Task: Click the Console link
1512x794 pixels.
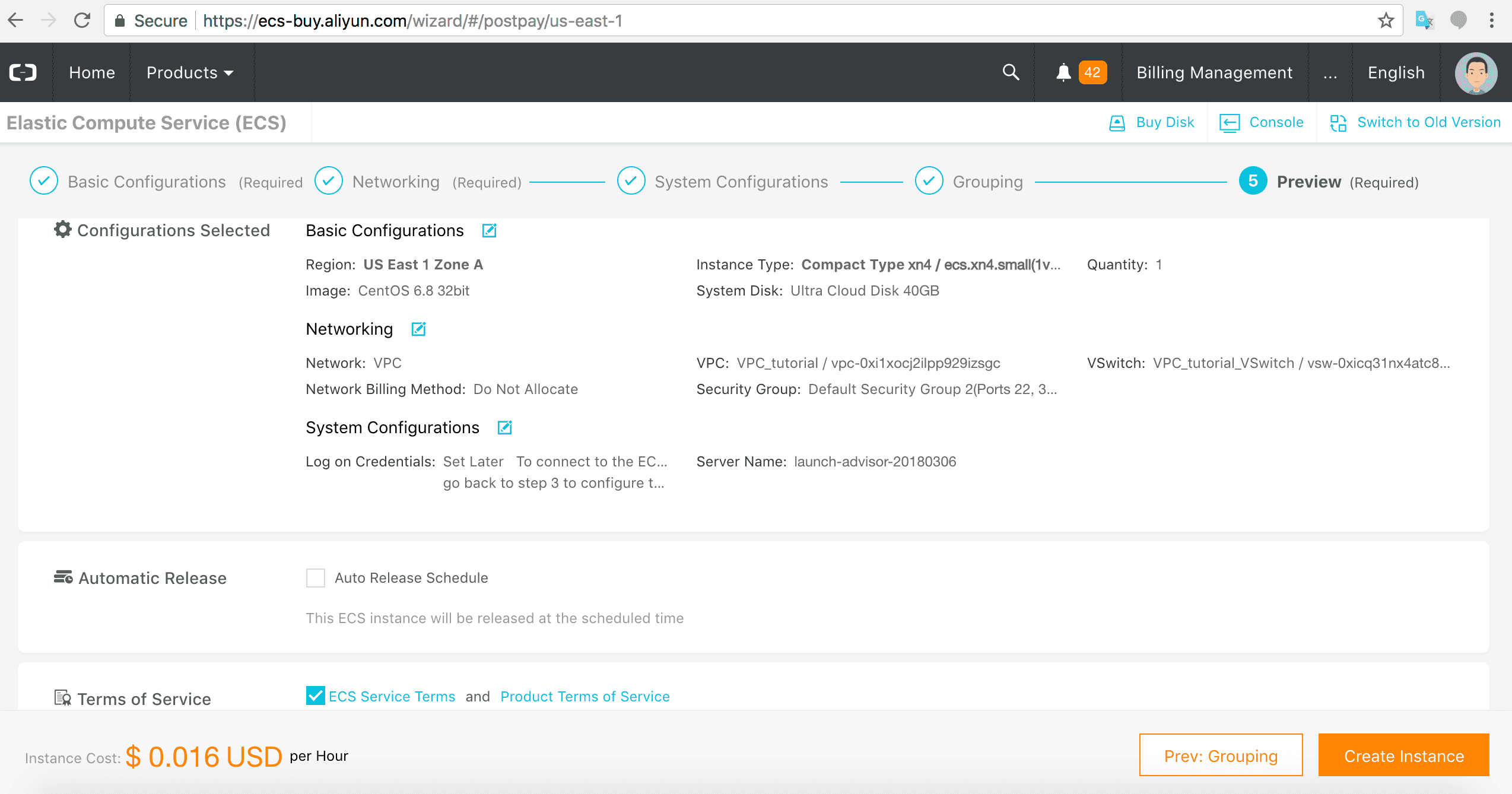Action: pos(1276,122)
